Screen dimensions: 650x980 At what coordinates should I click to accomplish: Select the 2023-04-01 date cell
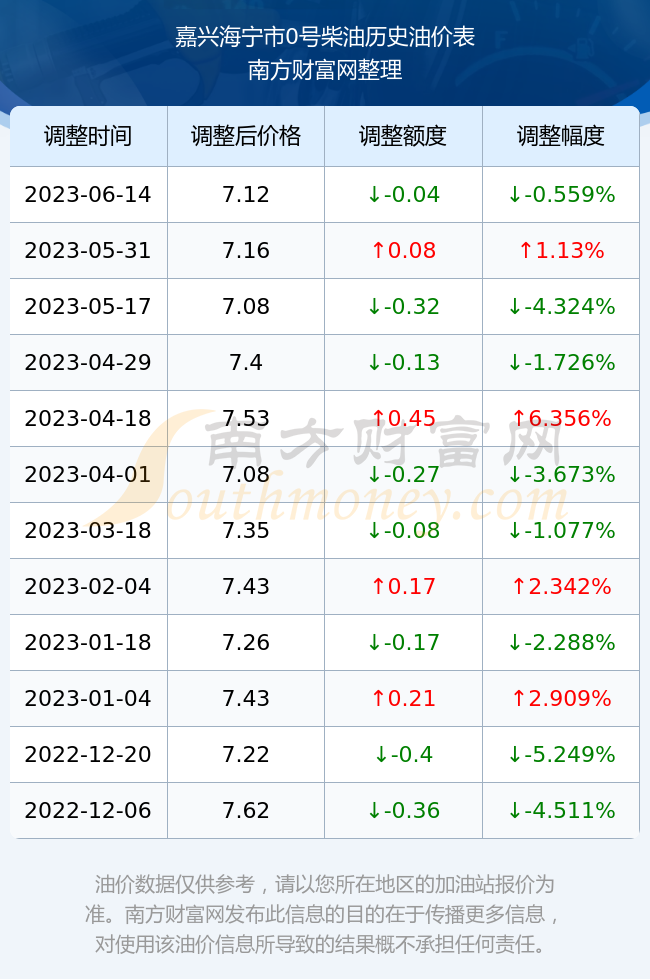point(88,474)
